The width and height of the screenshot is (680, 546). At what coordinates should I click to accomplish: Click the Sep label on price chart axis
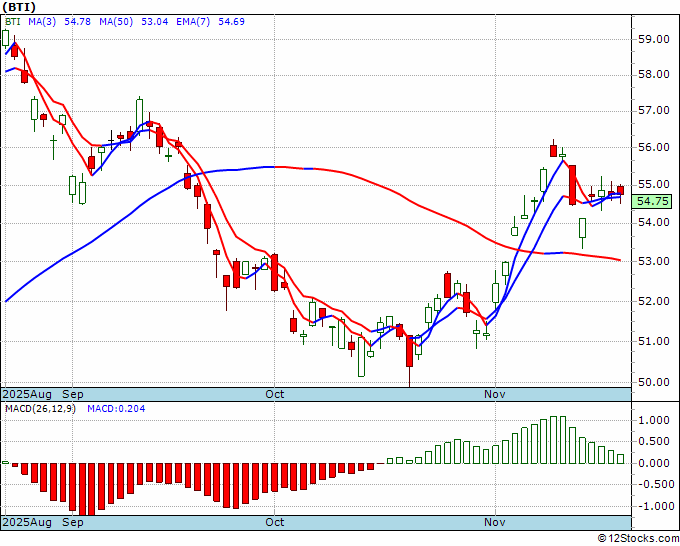pyautogui.click(x=72, y=394)
